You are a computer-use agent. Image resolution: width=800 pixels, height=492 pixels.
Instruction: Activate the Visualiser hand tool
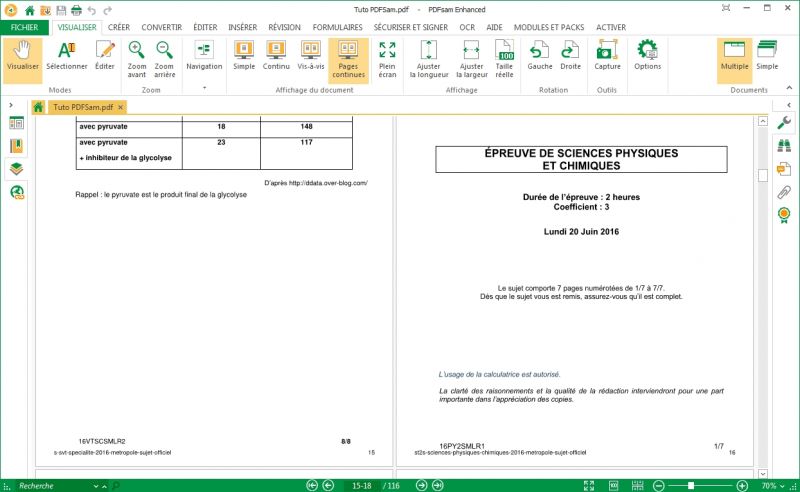point(22,60)
